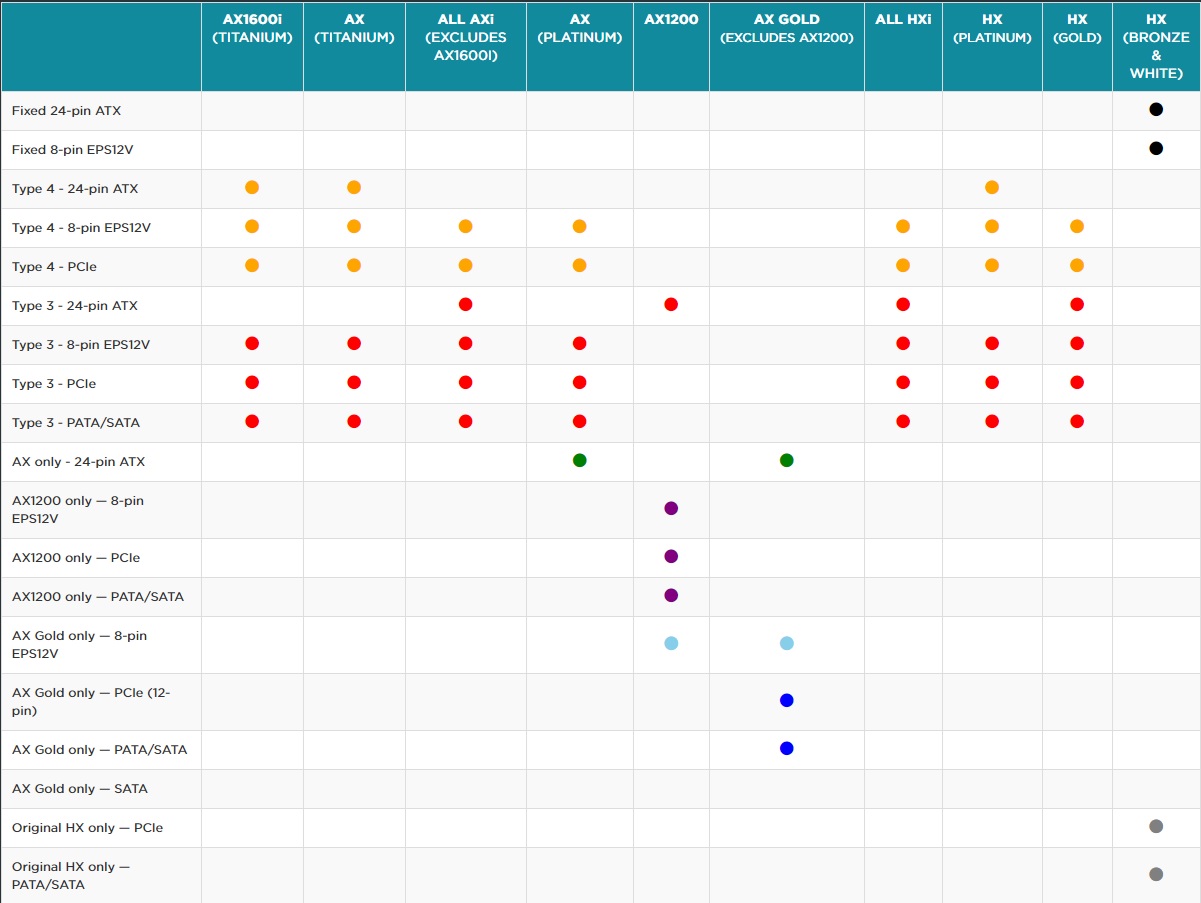Image resolution: width=1201 pixels, height=903 pixels.
Task: Select the Original HX only — PATA/SATA row label
Action: click(x=70, y=875)
